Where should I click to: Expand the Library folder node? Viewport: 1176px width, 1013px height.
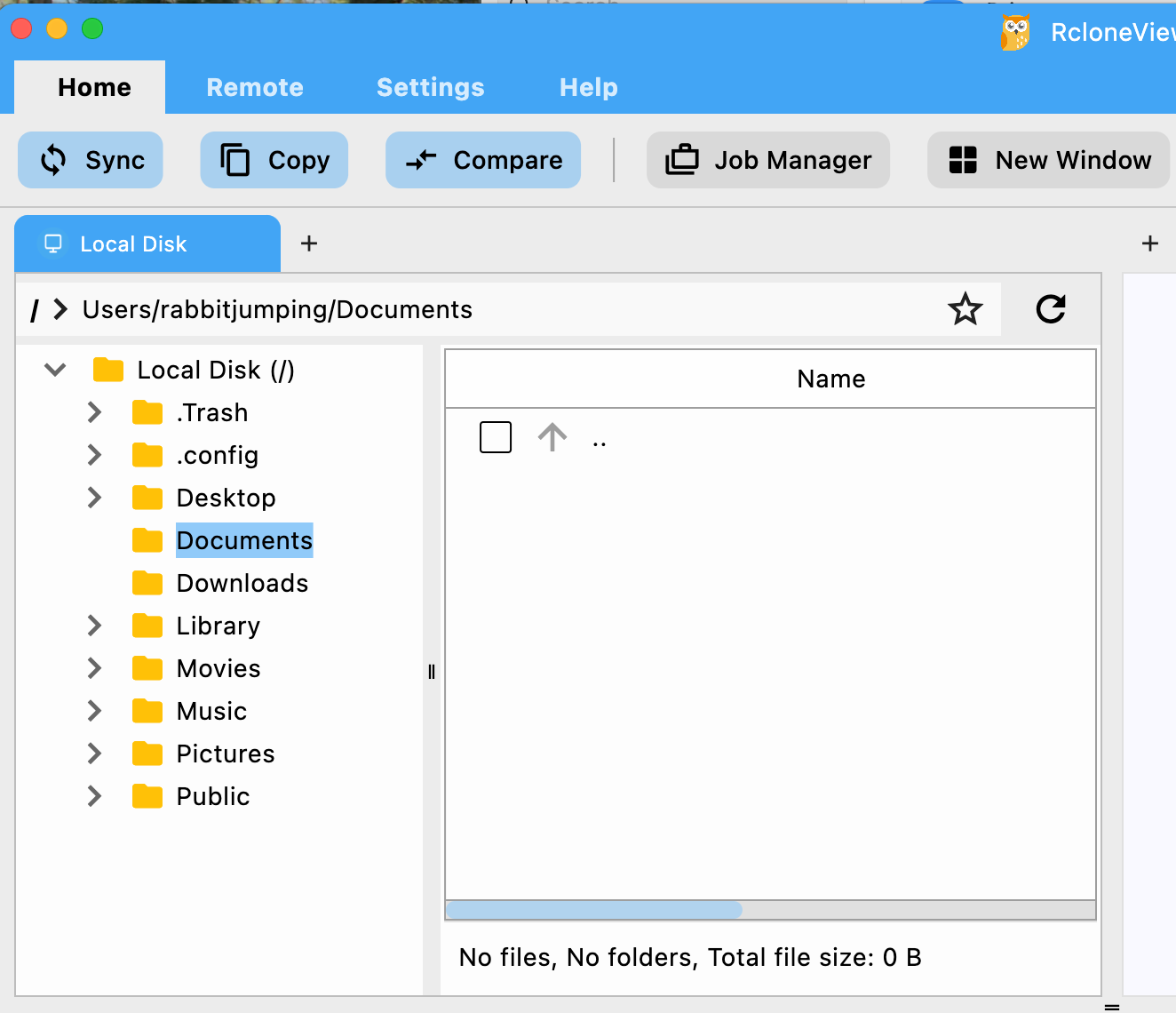point(94,626)
